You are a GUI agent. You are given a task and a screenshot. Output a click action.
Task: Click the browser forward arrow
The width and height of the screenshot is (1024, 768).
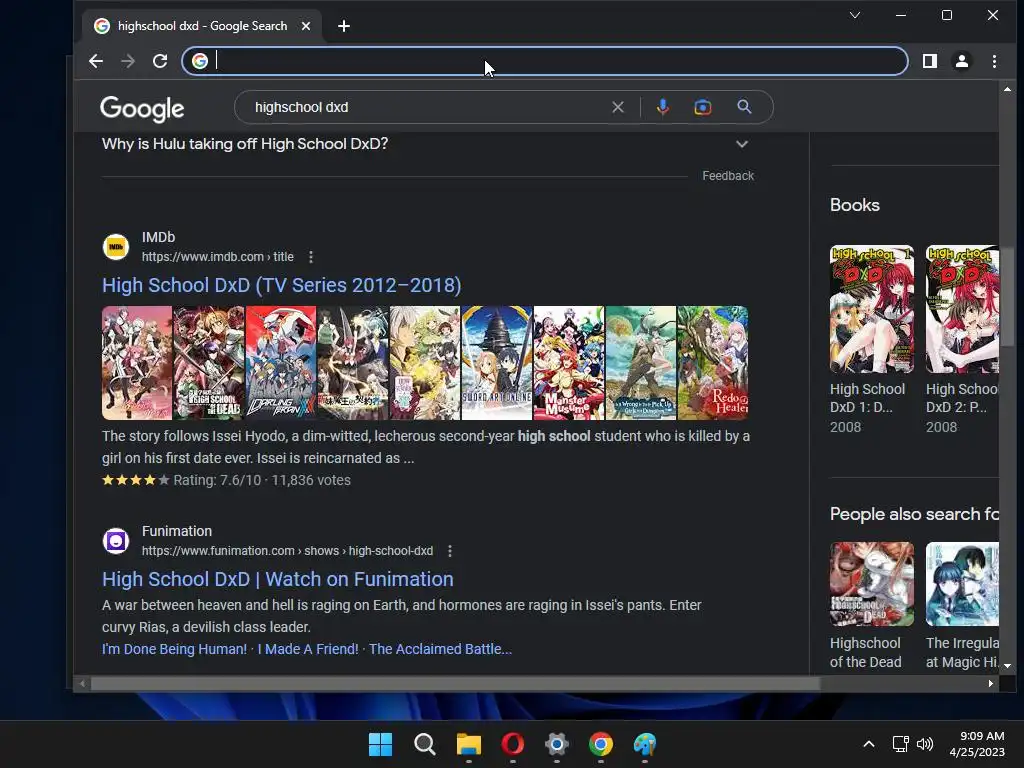(128, 61)
